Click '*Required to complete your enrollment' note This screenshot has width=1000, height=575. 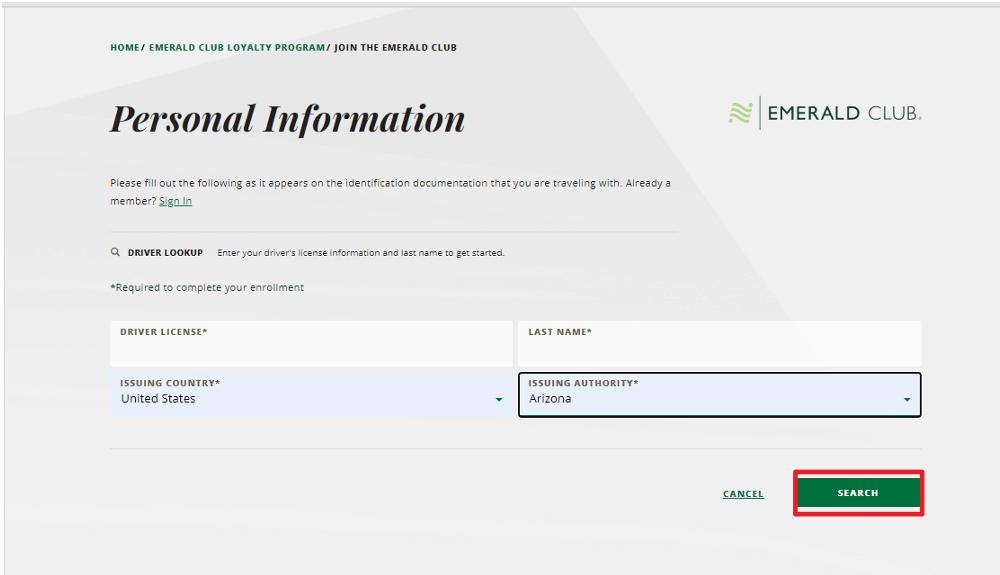[x=207, y=288]
